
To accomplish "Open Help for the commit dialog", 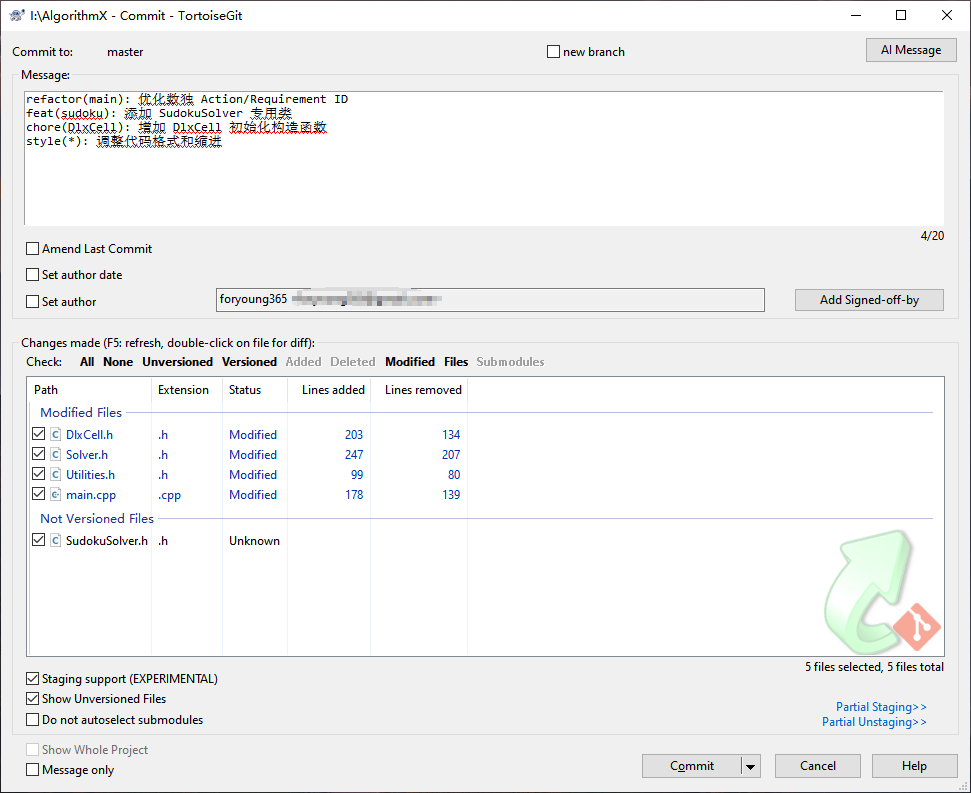I will click(x=914, y=766).
